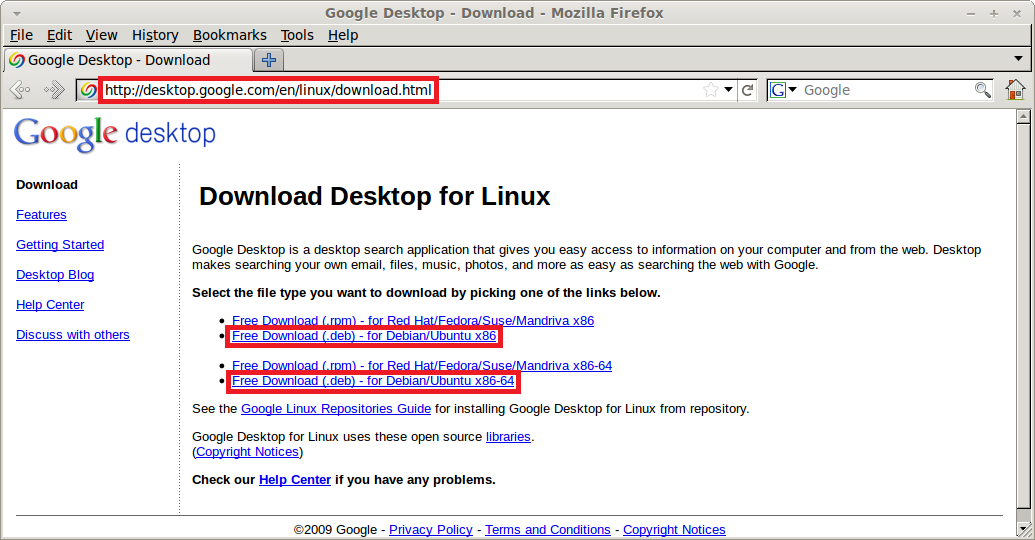Open a new tab with the plus icon
This screenshot has height=540, width=1035.
[x=269, y=60]
